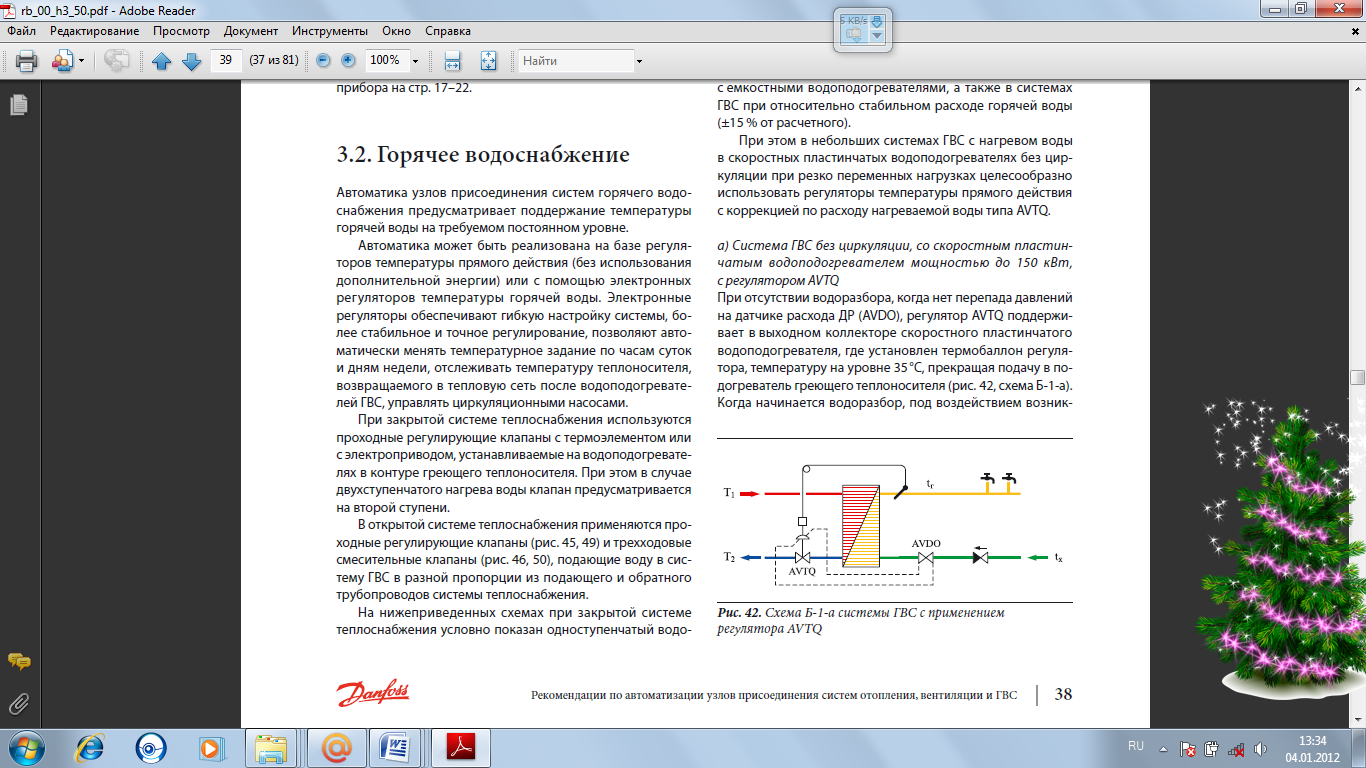Open the Документ menu
The width and height of the screenshot is (1366, 768).
pos(251,31)
